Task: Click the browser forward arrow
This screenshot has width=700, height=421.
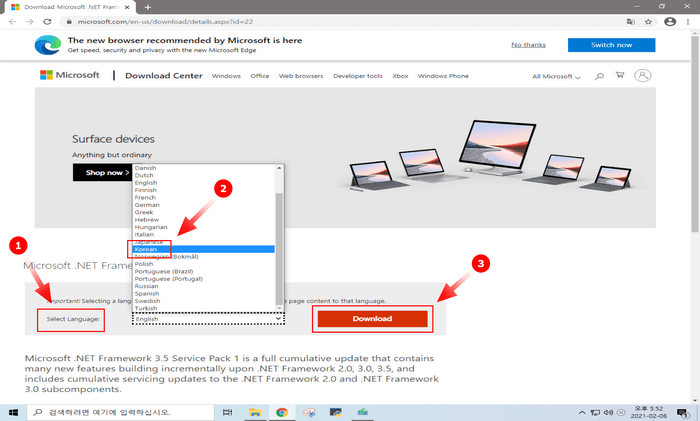Action: click(x=29, y=21)
